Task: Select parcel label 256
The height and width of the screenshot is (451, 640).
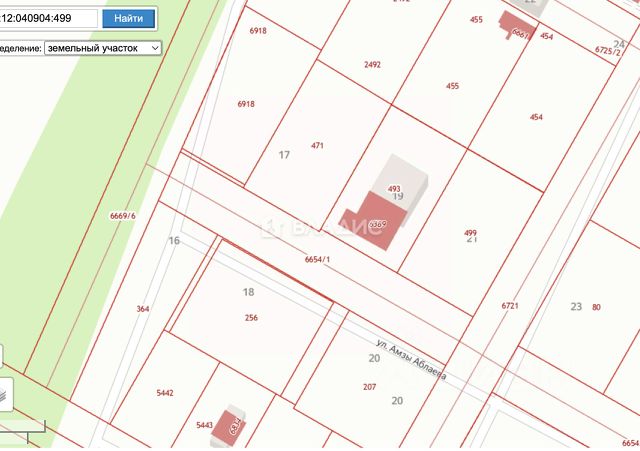Action: click(x=251, y=318)
